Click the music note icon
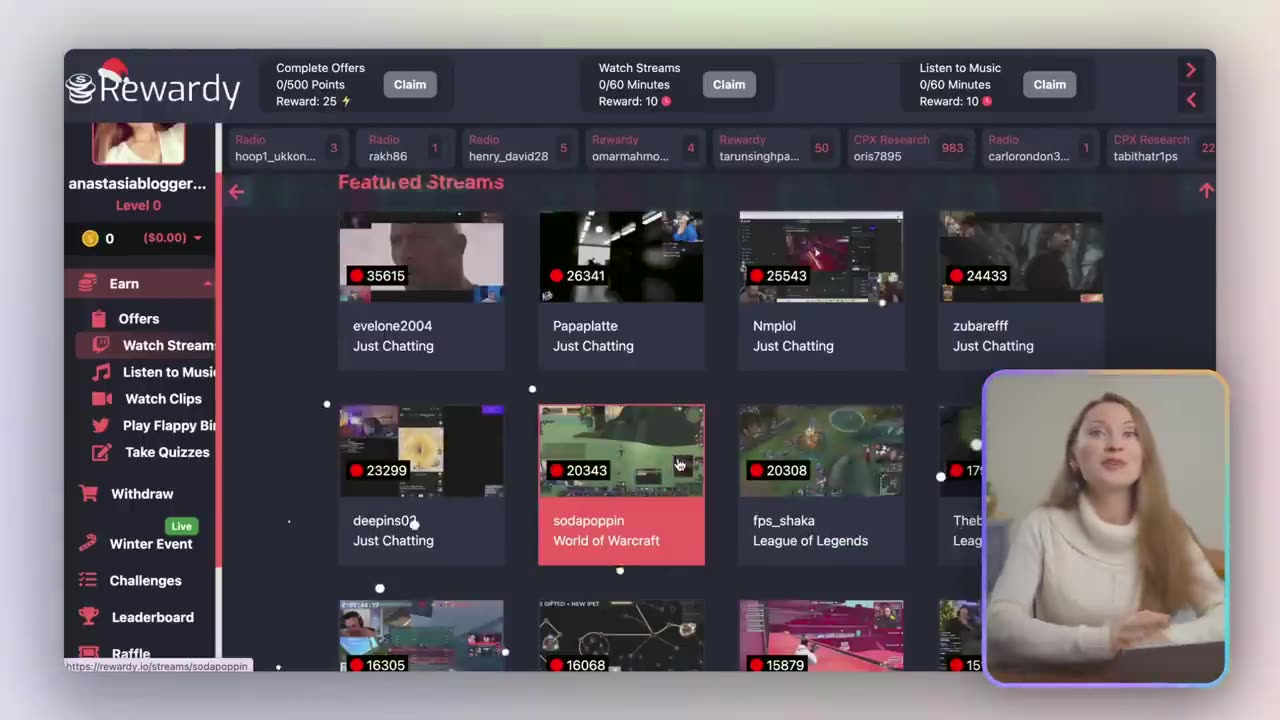This screenshot has height=720, width=1280. pyautogui.click(x=101, y=372)
